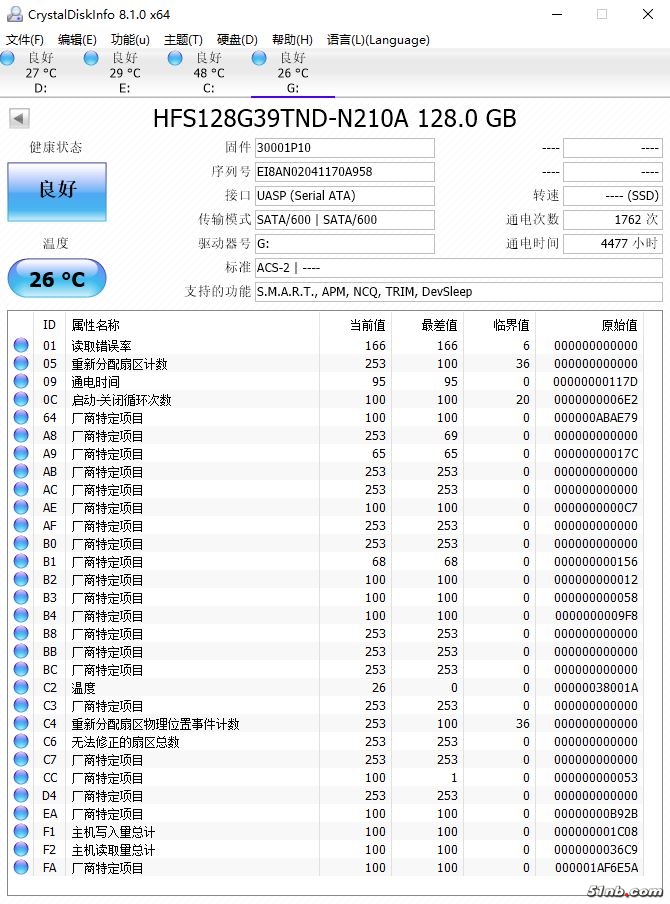Click status orb for attribute 01

(21, 345)
